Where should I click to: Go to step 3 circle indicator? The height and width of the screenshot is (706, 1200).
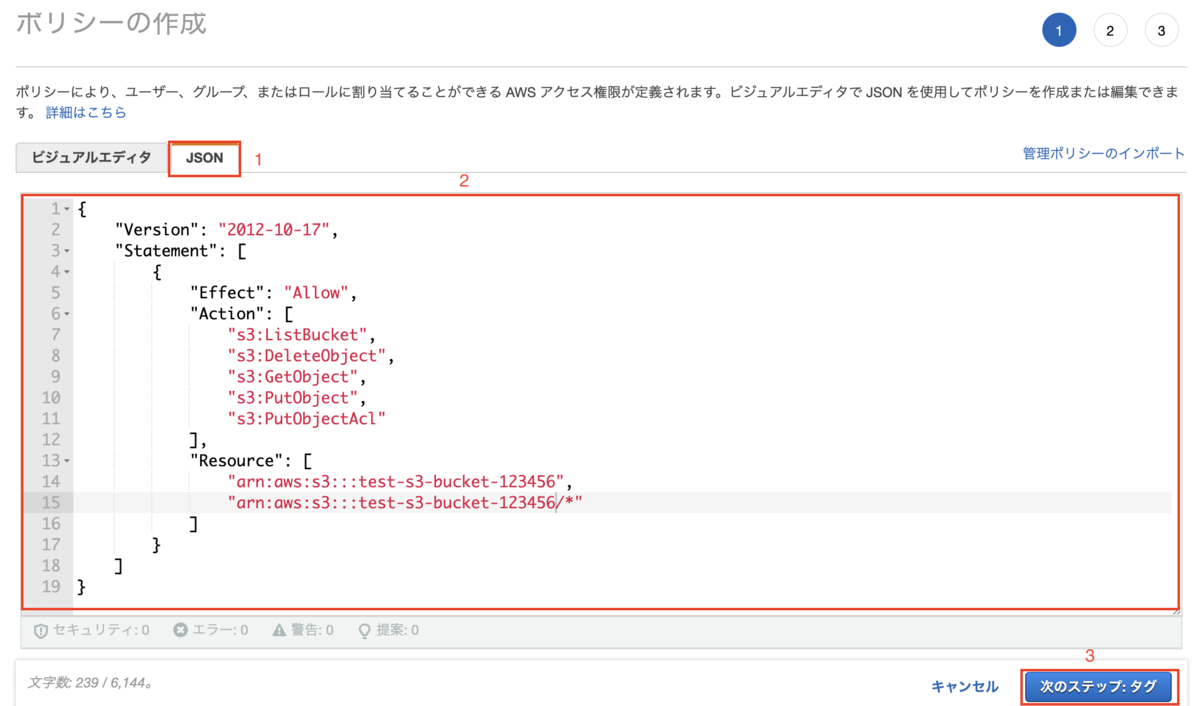coord(1161,31)
